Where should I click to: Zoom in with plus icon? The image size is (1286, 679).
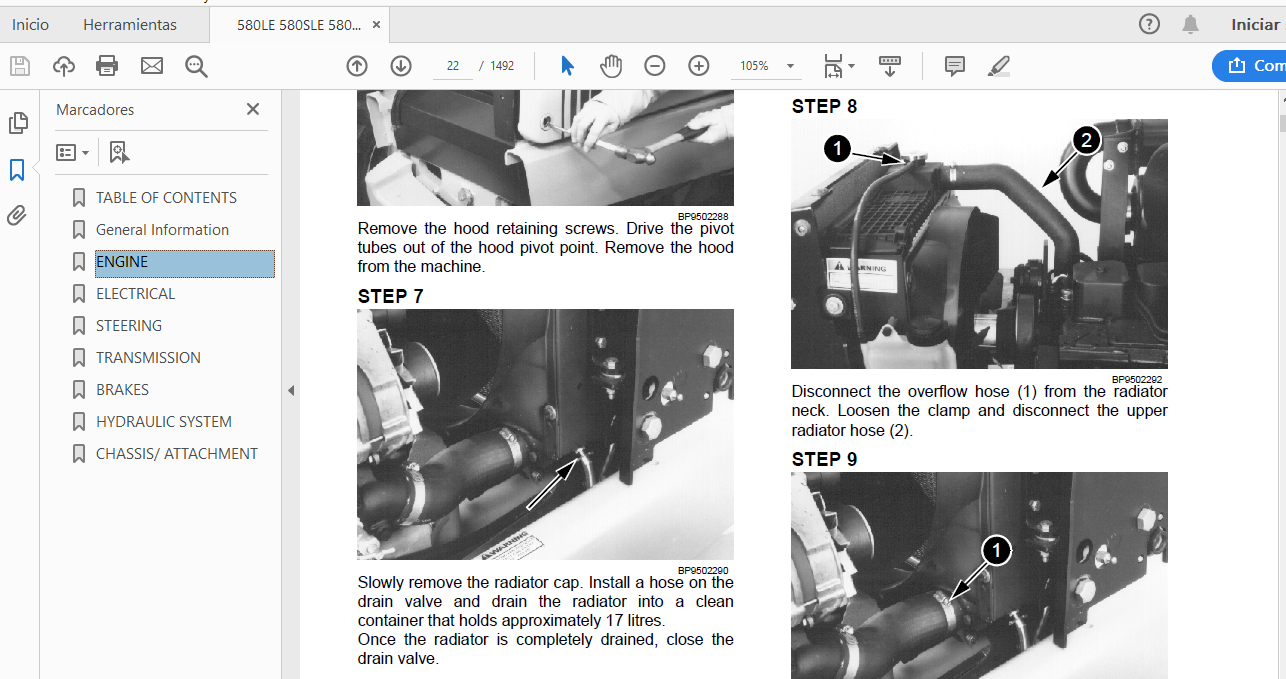(x=699, y=66)
